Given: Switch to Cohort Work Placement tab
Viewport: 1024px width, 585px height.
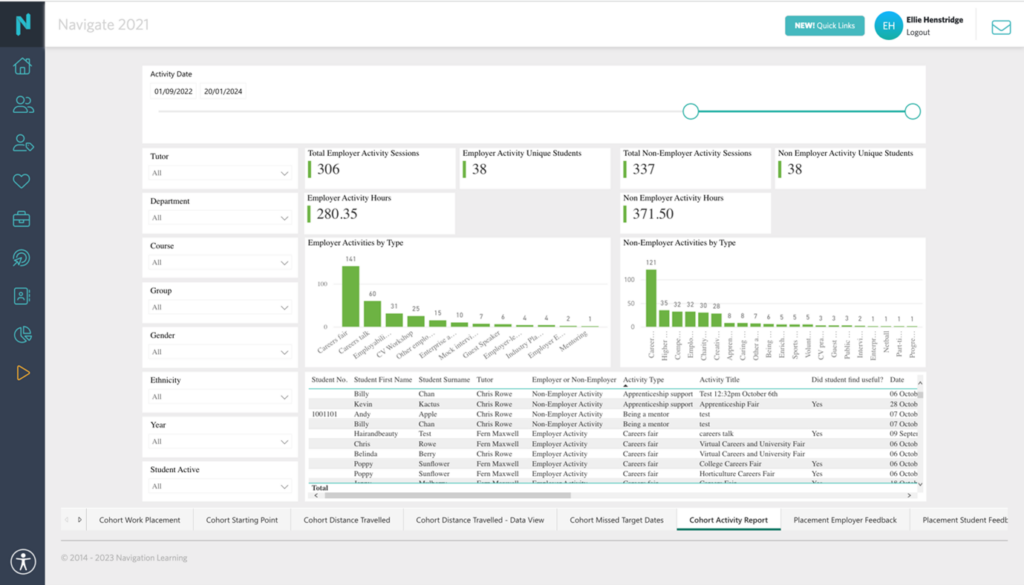Looking at the screenshot, I should click(x=140, y=520).
